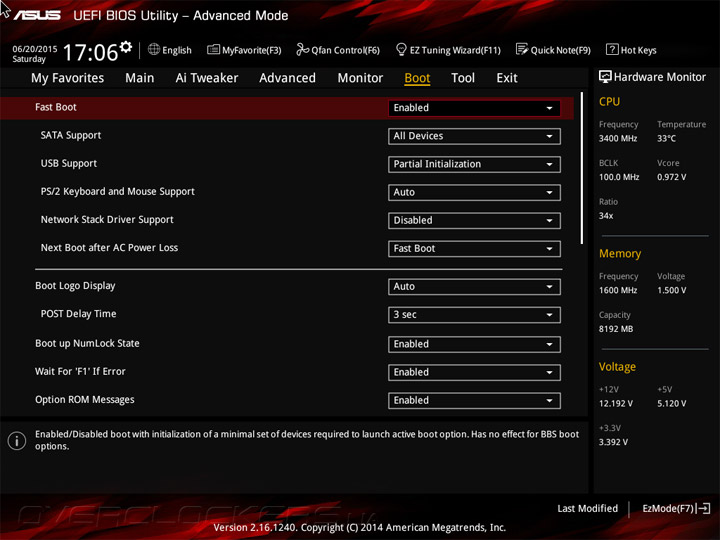Open the Advanced tab

tap(287, 78)
